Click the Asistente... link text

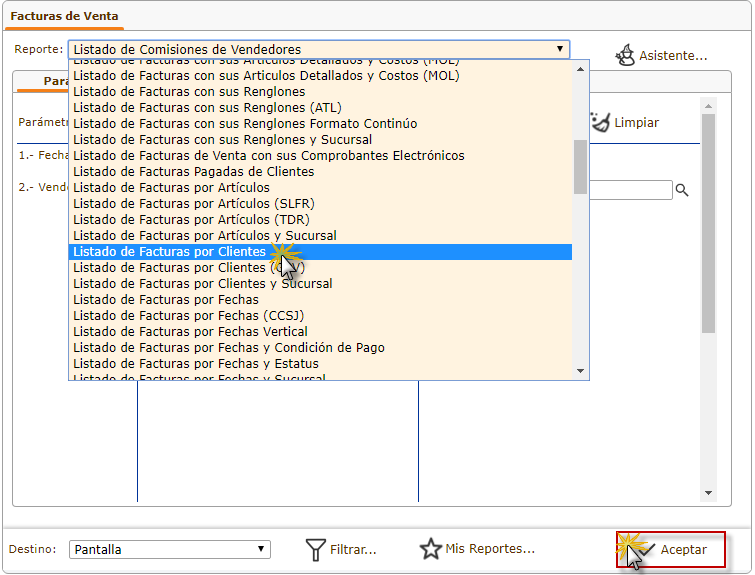click(673, 56)
